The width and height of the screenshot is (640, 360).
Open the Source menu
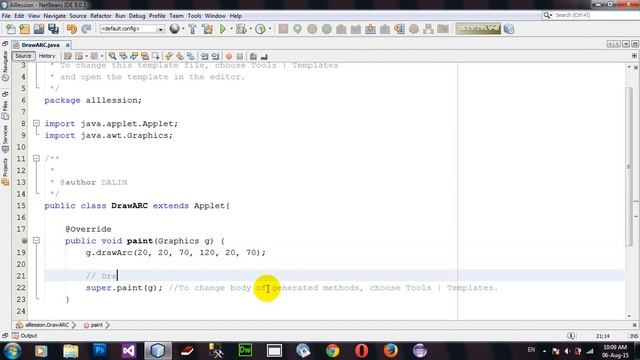(x=78, y=16)
